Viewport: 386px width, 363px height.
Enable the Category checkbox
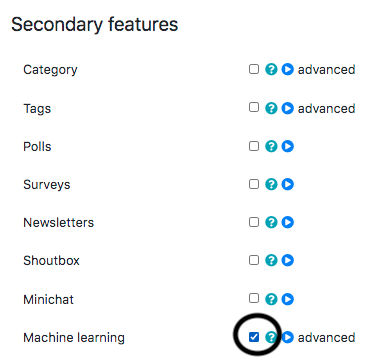pos(254,69)
